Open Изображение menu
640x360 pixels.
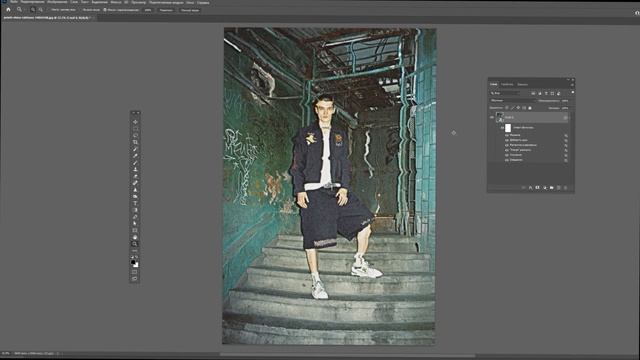tap(57, 2)
